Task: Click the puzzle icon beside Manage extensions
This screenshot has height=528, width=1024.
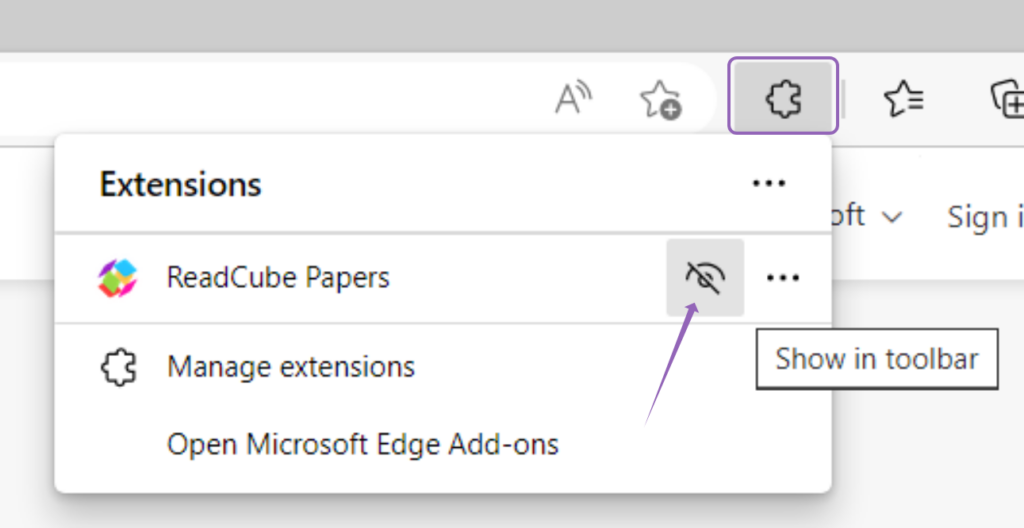Action: (x=117, y=367)
